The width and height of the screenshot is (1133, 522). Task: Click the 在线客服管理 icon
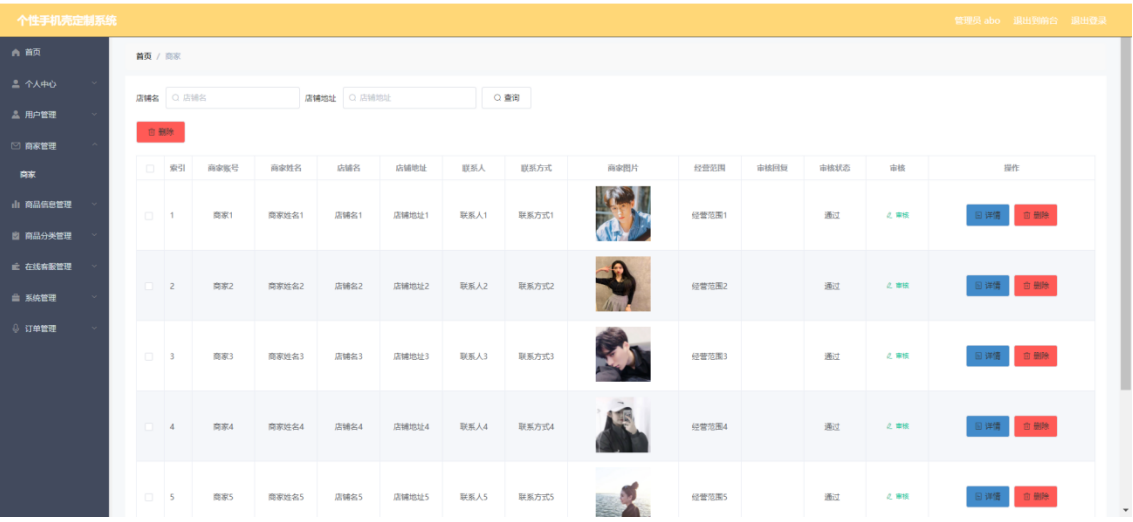click(x=15, y=267)
